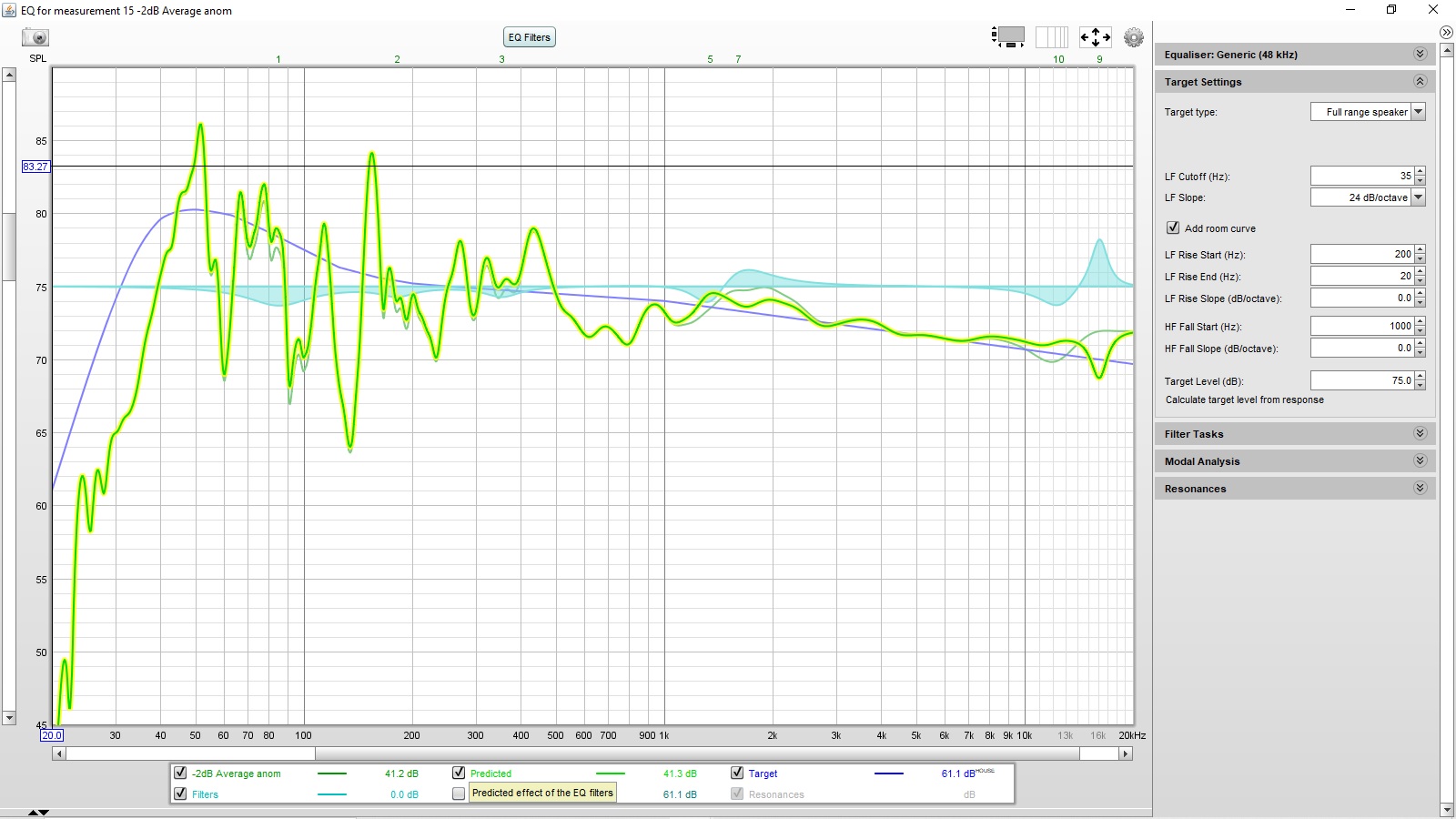Image resolution: width=1456 pixels, height=819 pixels.
Task: Select filter marker 7 above graph
Action: coord(738,59)
